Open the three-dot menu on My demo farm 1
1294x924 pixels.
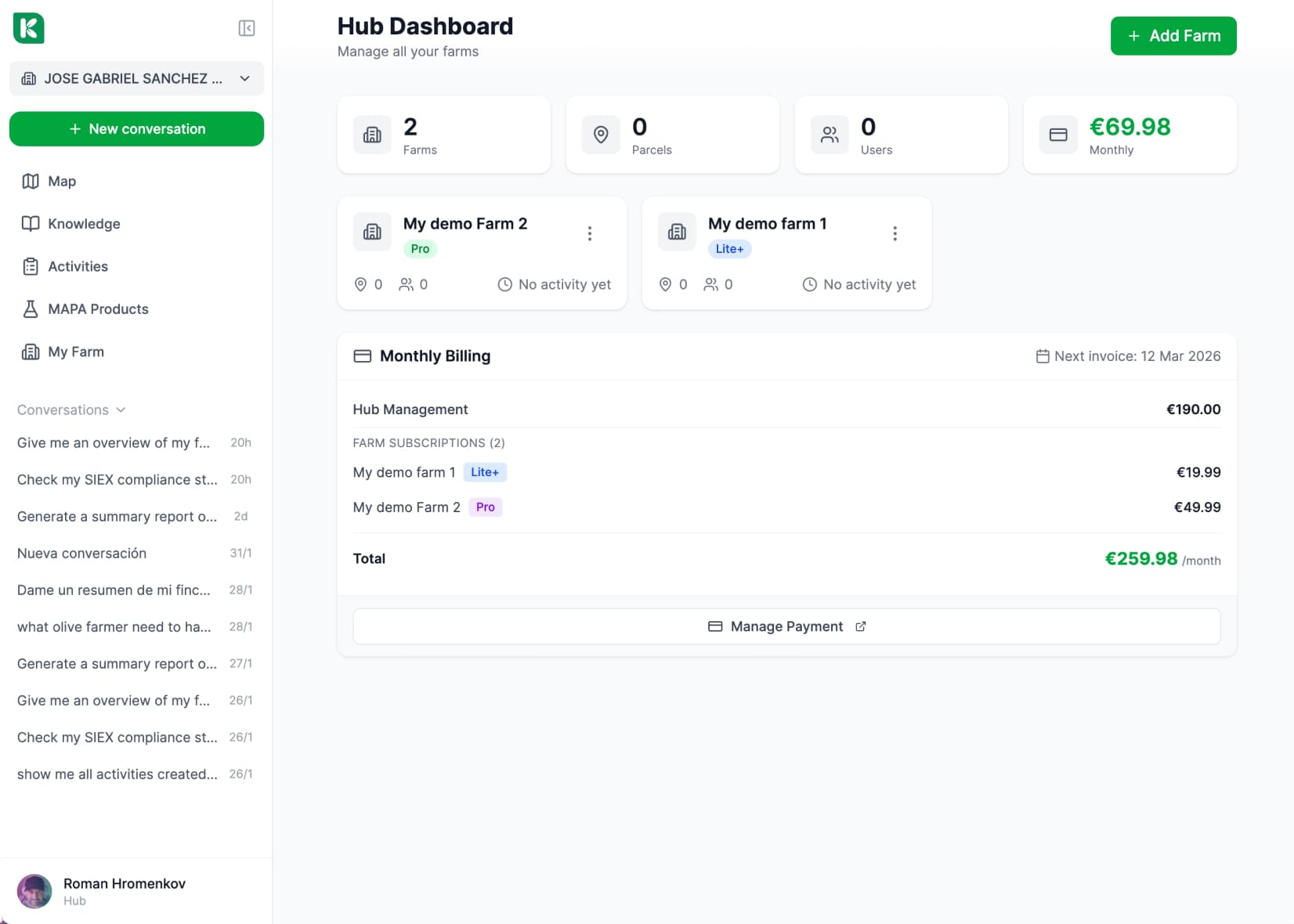point(895,232)
